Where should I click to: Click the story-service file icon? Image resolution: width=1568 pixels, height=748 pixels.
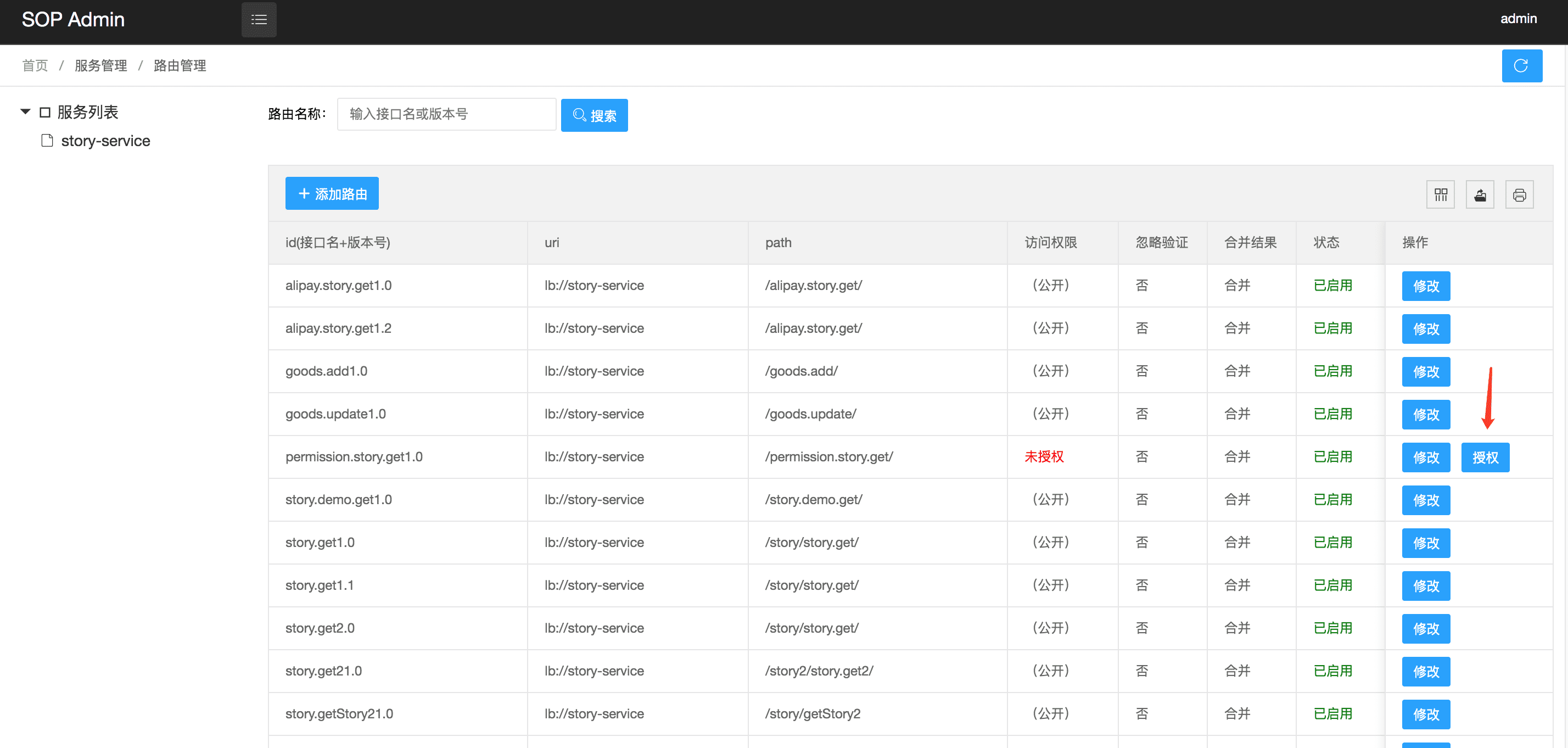(x=47, y=141)
